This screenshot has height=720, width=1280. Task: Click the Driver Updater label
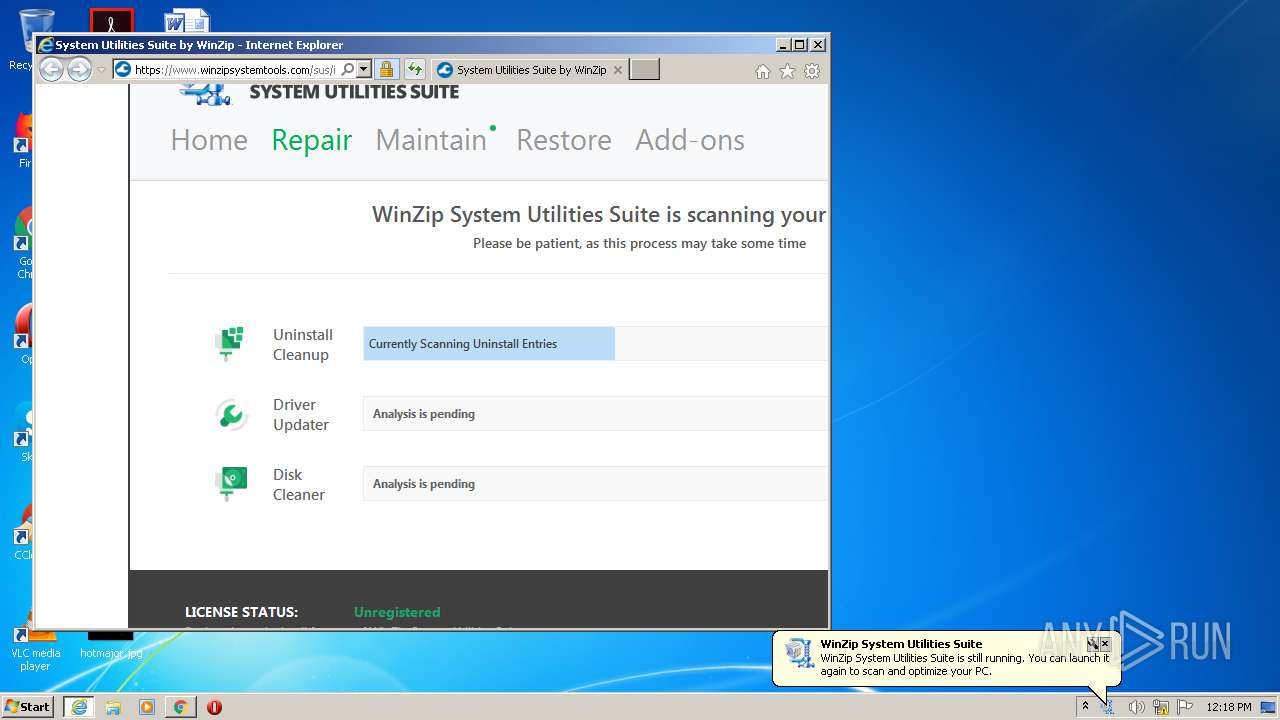(301, 414)
